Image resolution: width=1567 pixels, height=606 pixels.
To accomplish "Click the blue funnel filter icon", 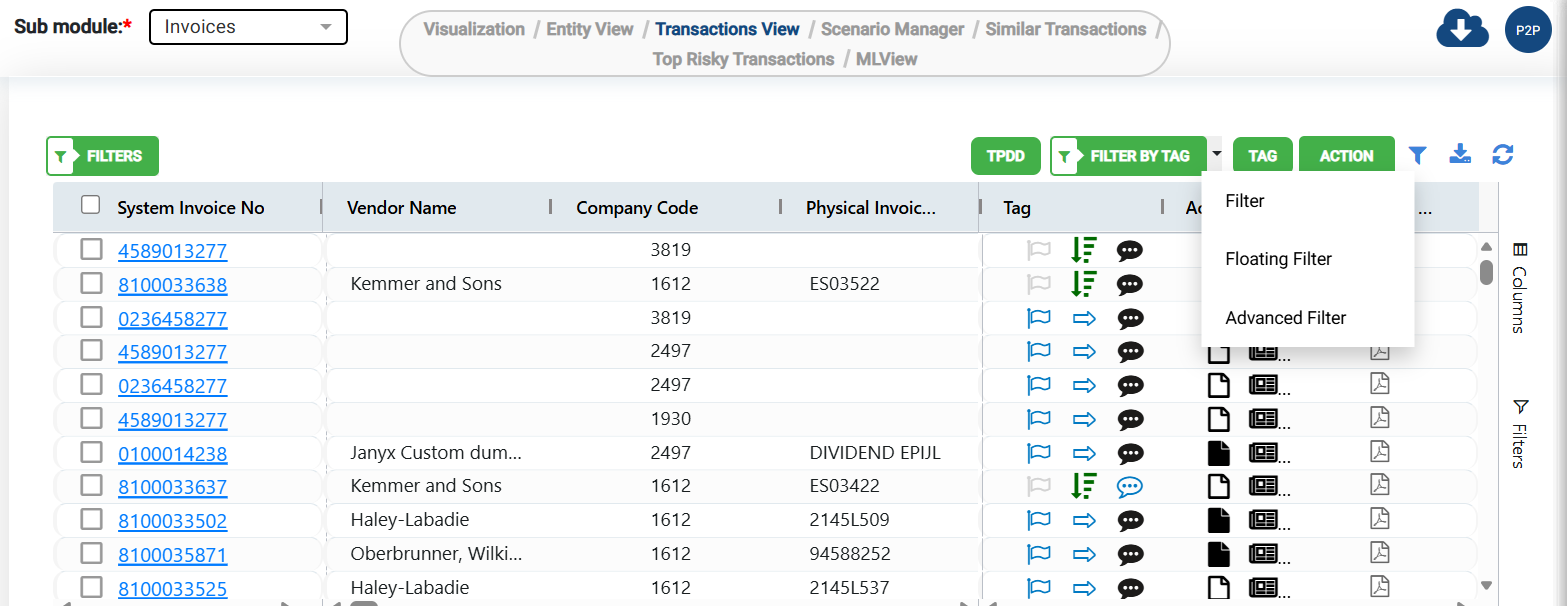I will coord(1417,155).
